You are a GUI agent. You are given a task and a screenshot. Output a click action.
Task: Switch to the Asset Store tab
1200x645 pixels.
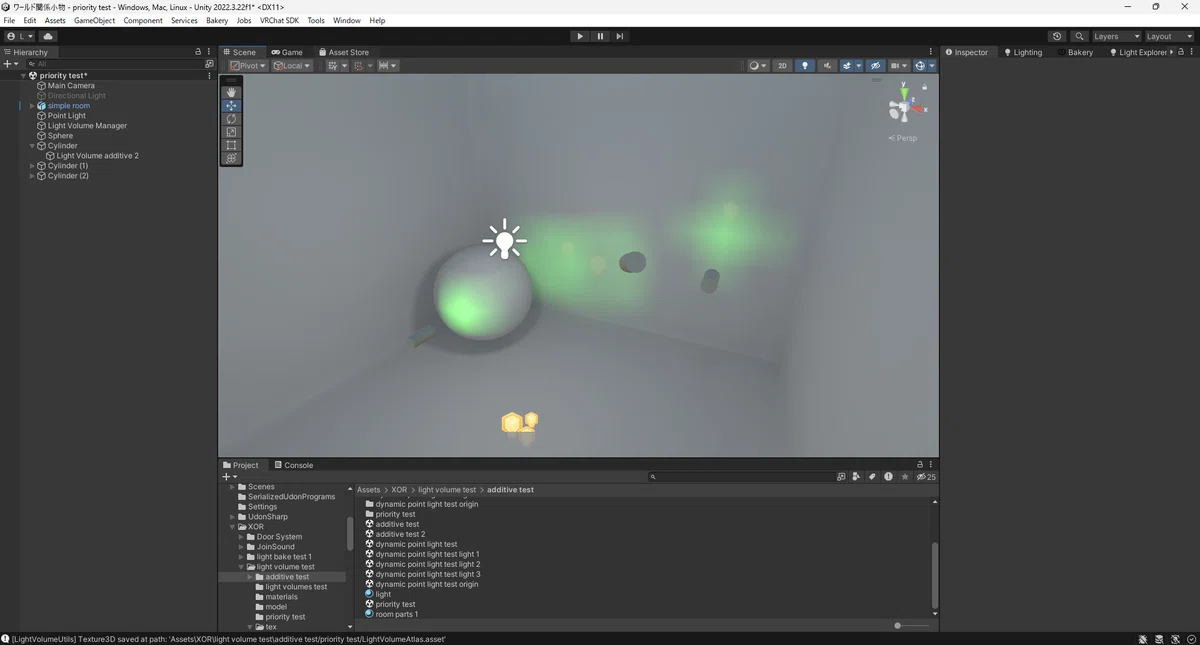click(x=343, y=52)
